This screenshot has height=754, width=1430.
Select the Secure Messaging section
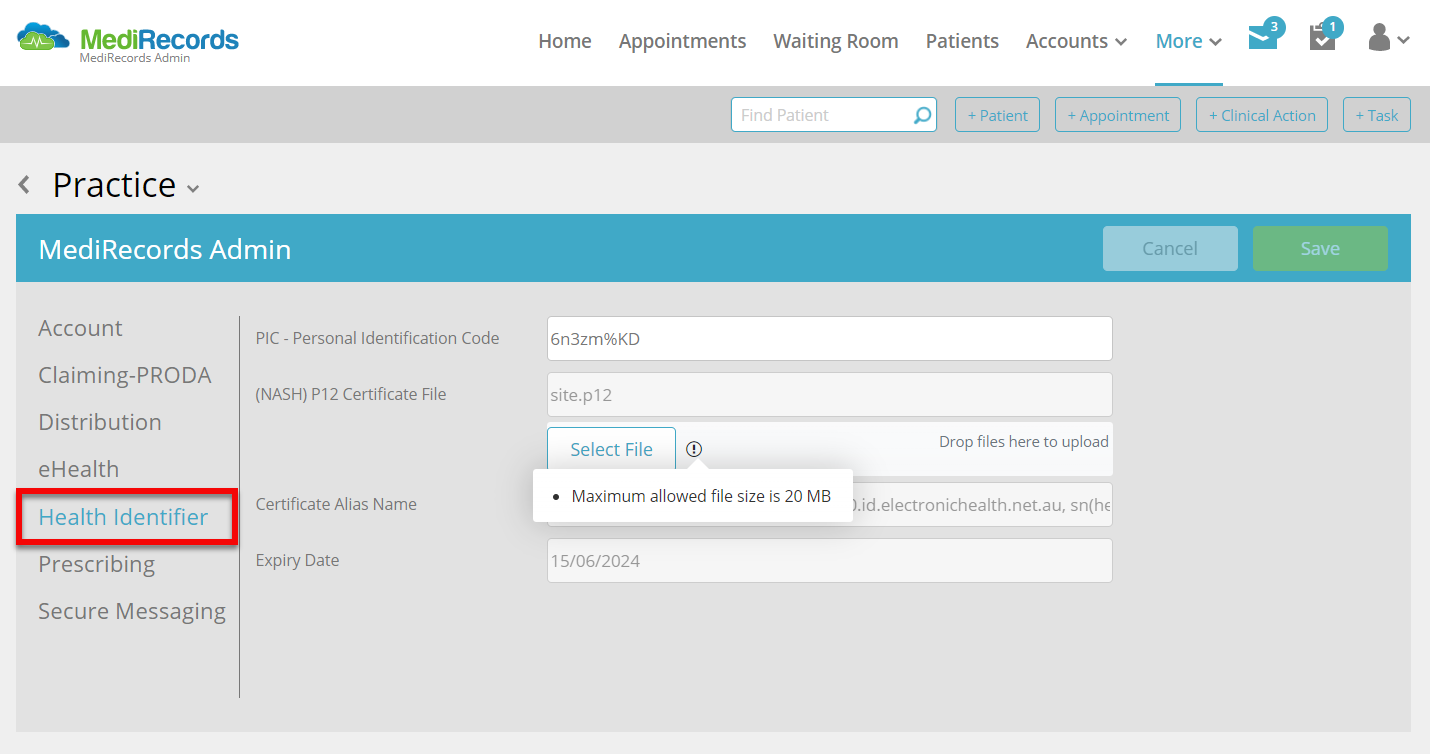[x=132, y=611]
